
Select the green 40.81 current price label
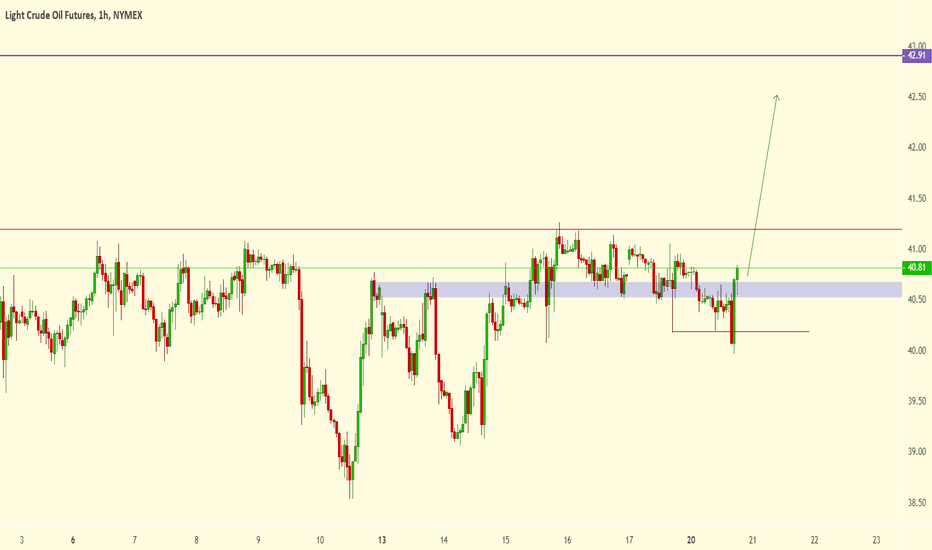coord(917,268)
